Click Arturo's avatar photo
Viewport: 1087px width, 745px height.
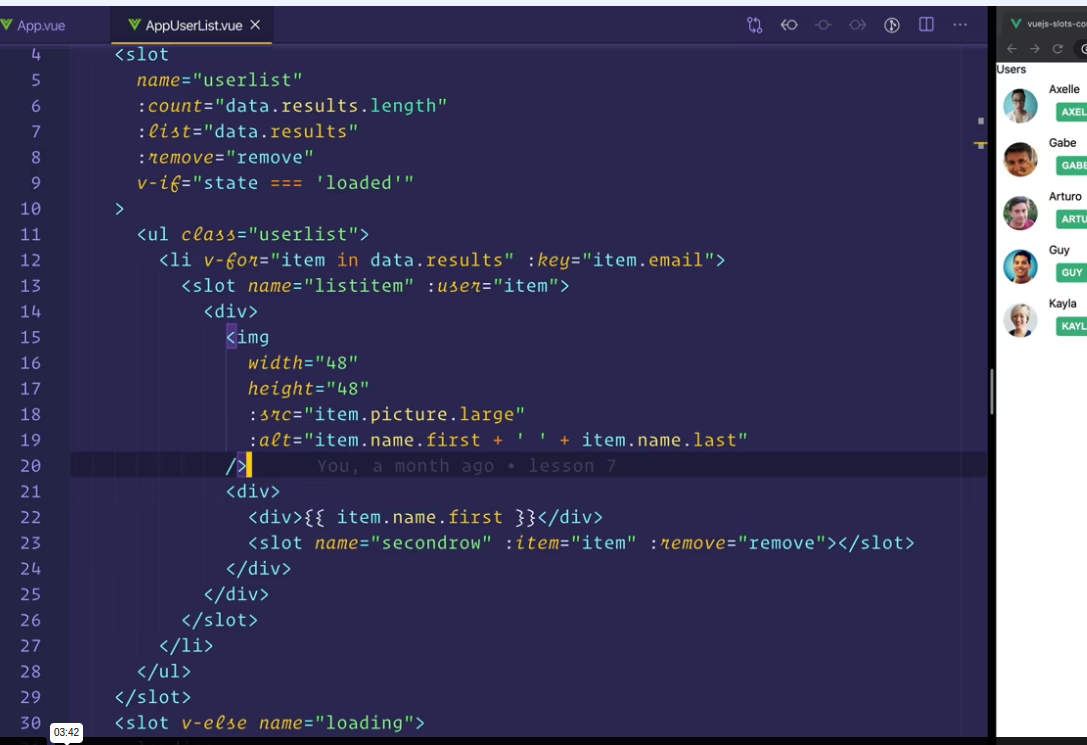pos(1020,213)
